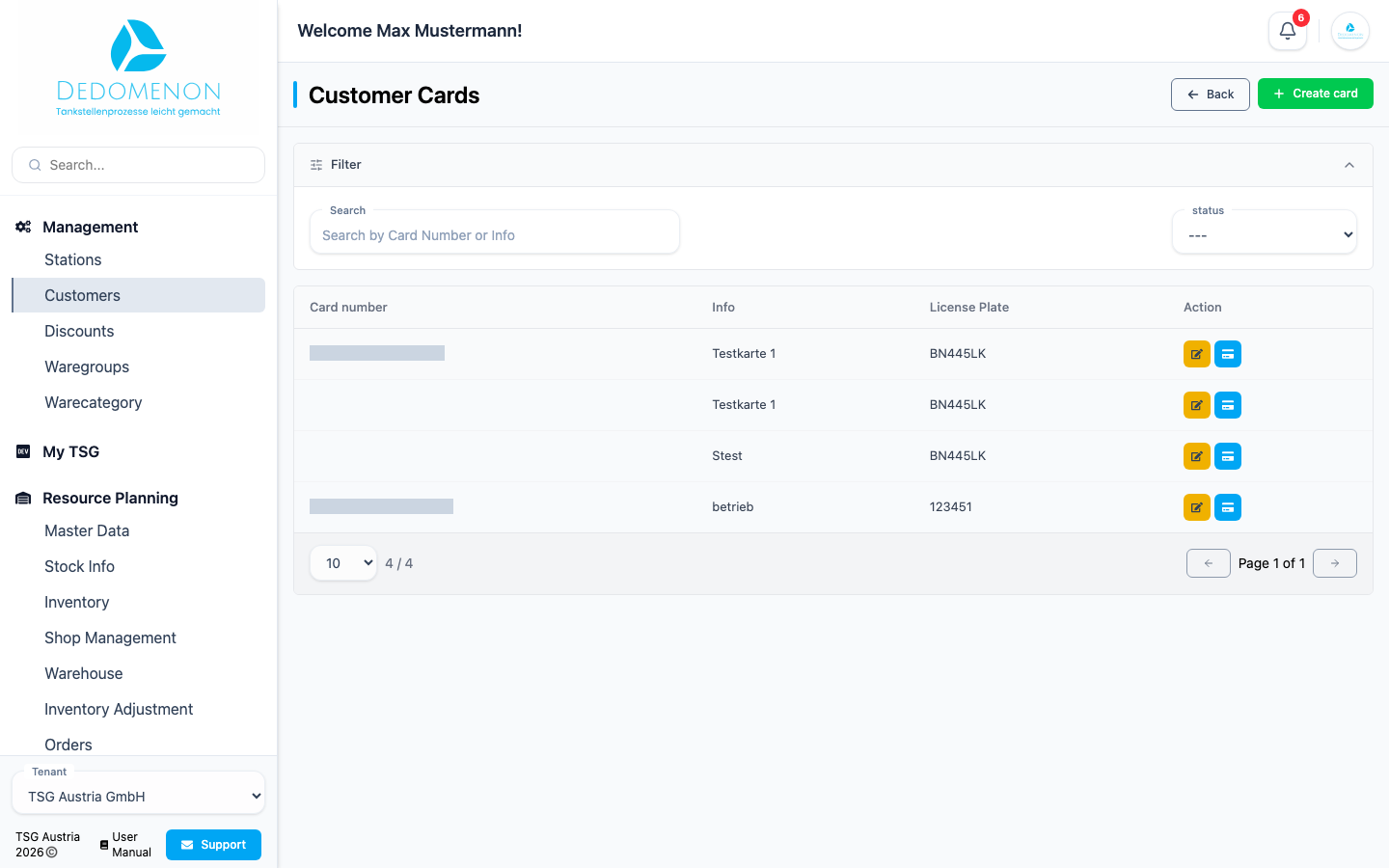1389x868 pixels.
Task: Click the Back button
Action: pyautogui.click(x=1211, y=95)
